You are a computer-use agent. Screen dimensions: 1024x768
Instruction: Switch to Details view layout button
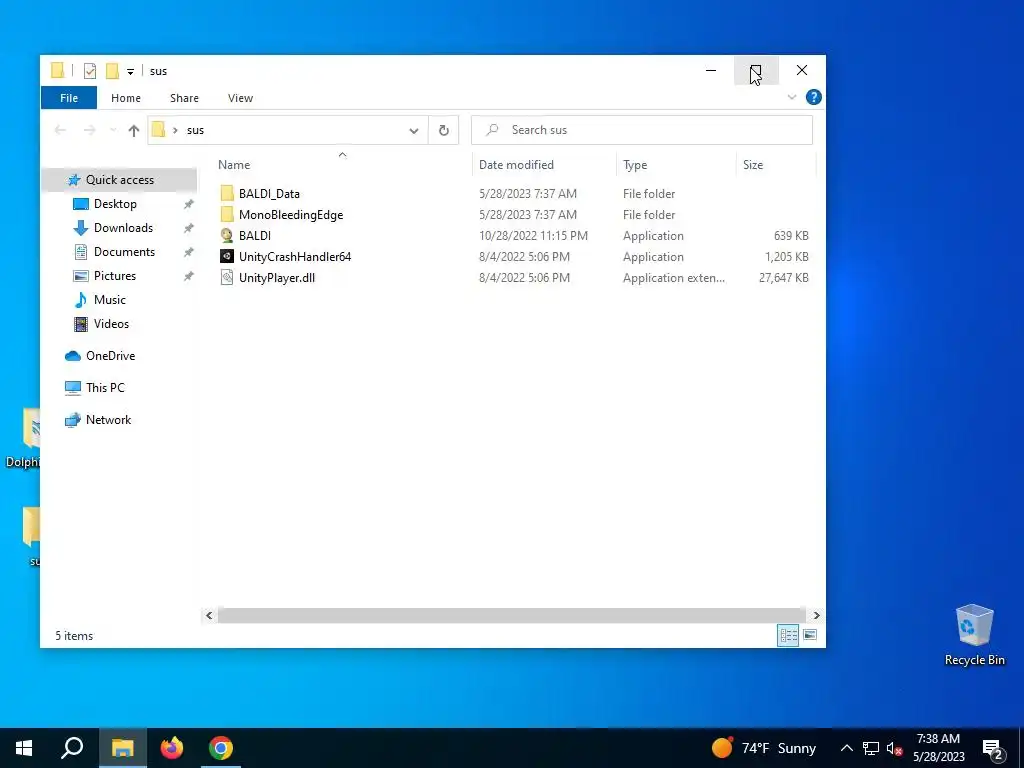(x=788, y=635)
